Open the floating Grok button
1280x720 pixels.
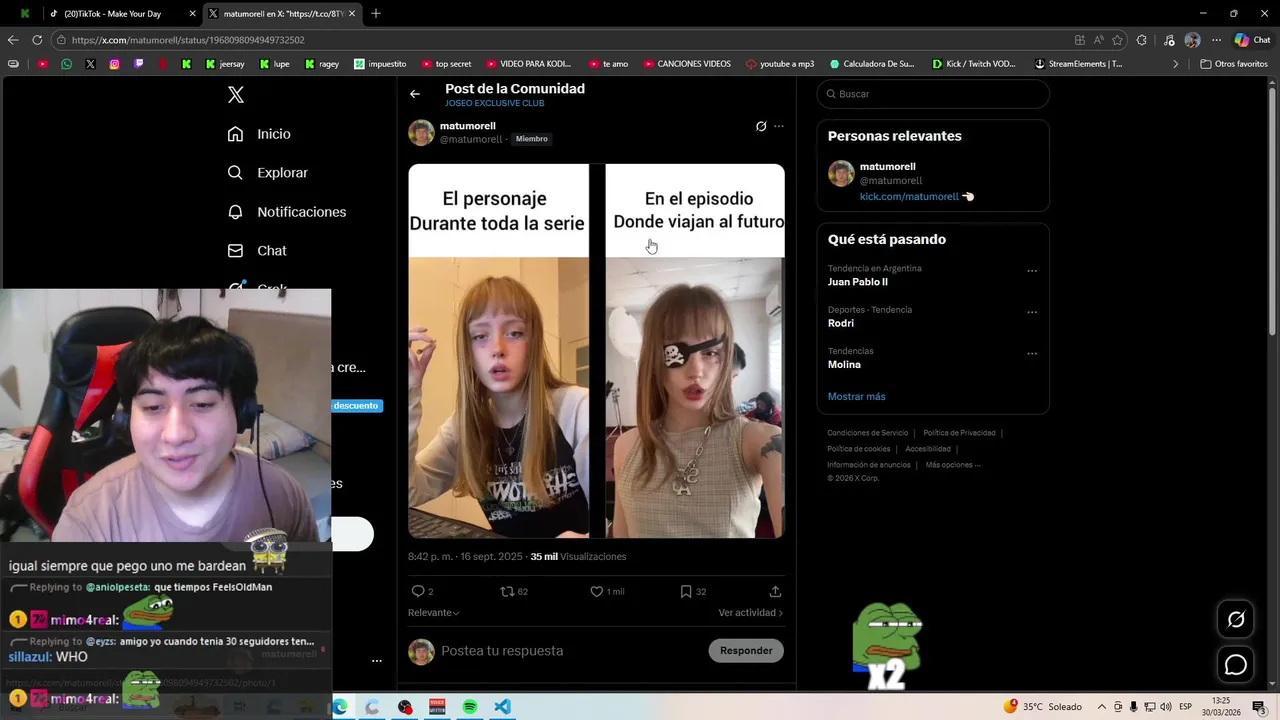coord(1236,620)
